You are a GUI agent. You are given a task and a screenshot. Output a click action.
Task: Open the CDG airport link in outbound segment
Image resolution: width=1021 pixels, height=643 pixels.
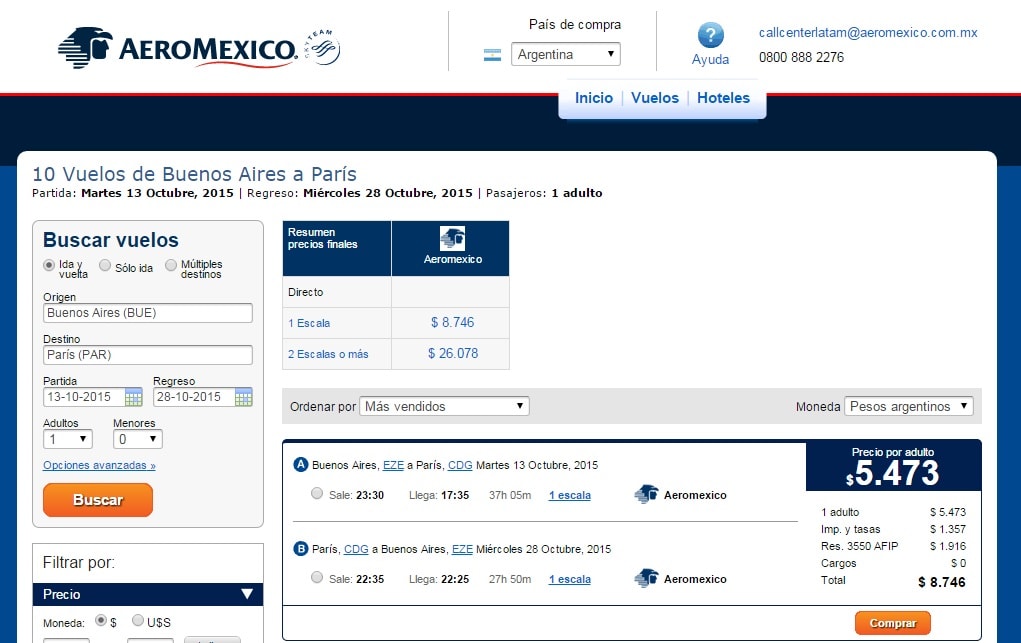(x=460, y=465)
